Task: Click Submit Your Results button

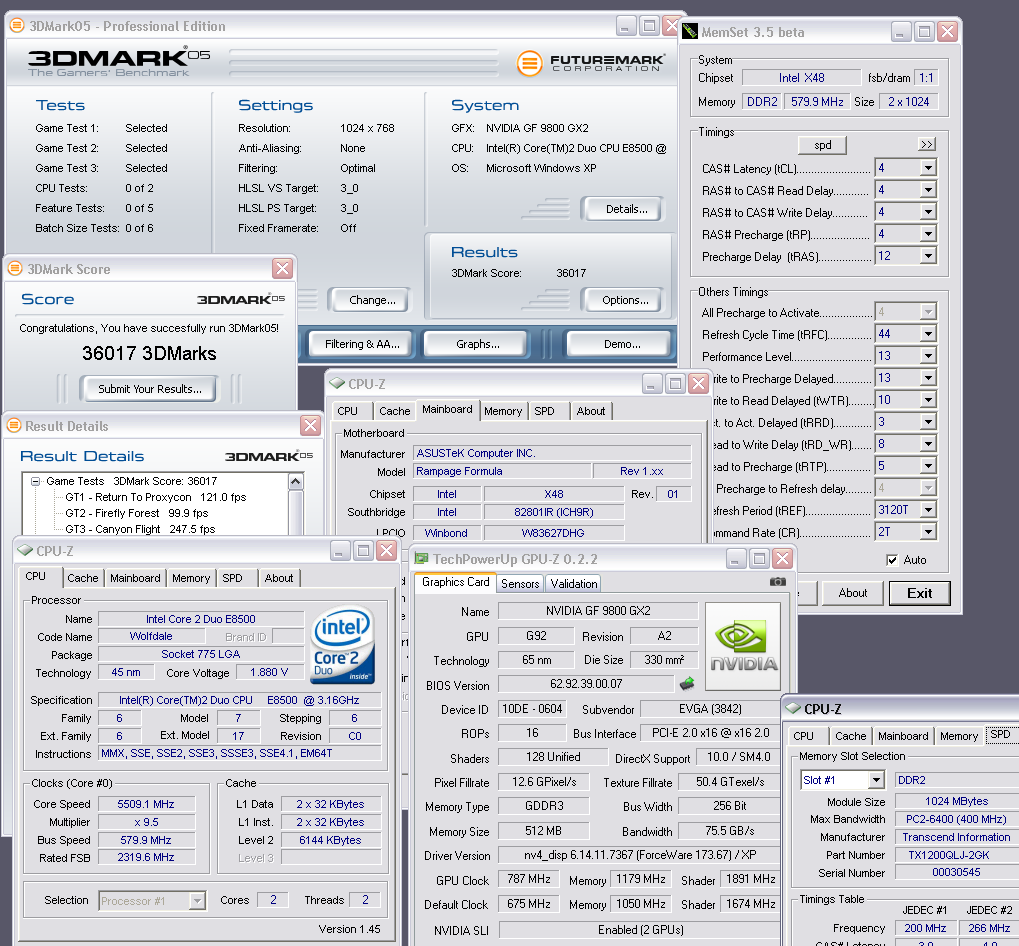Action: (149, 389)
